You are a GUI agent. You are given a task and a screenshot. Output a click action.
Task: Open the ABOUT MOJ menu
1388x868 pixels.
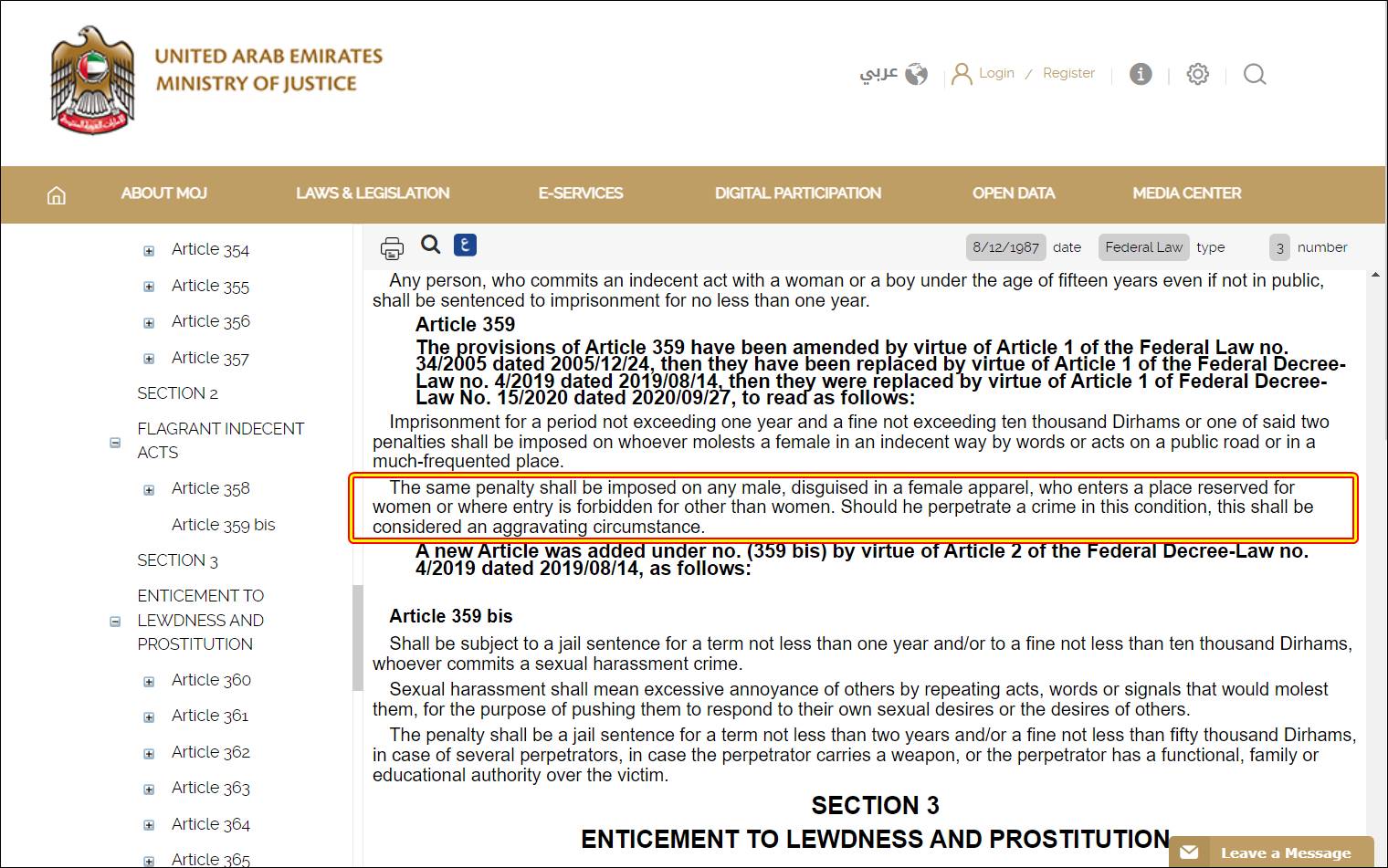click(164, 193)
